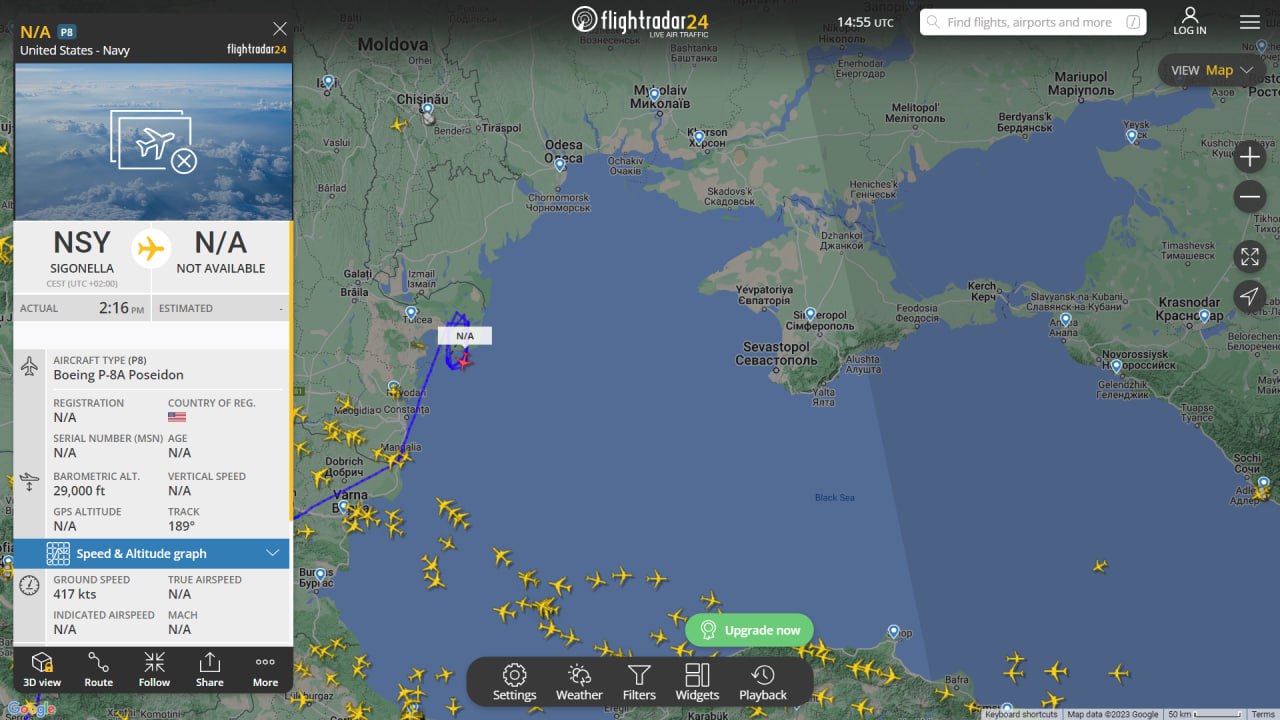Enter fullscreen map mode
Image resolution: width=1280 pixels, height=720 pixels.
[x=1250, y=256]
